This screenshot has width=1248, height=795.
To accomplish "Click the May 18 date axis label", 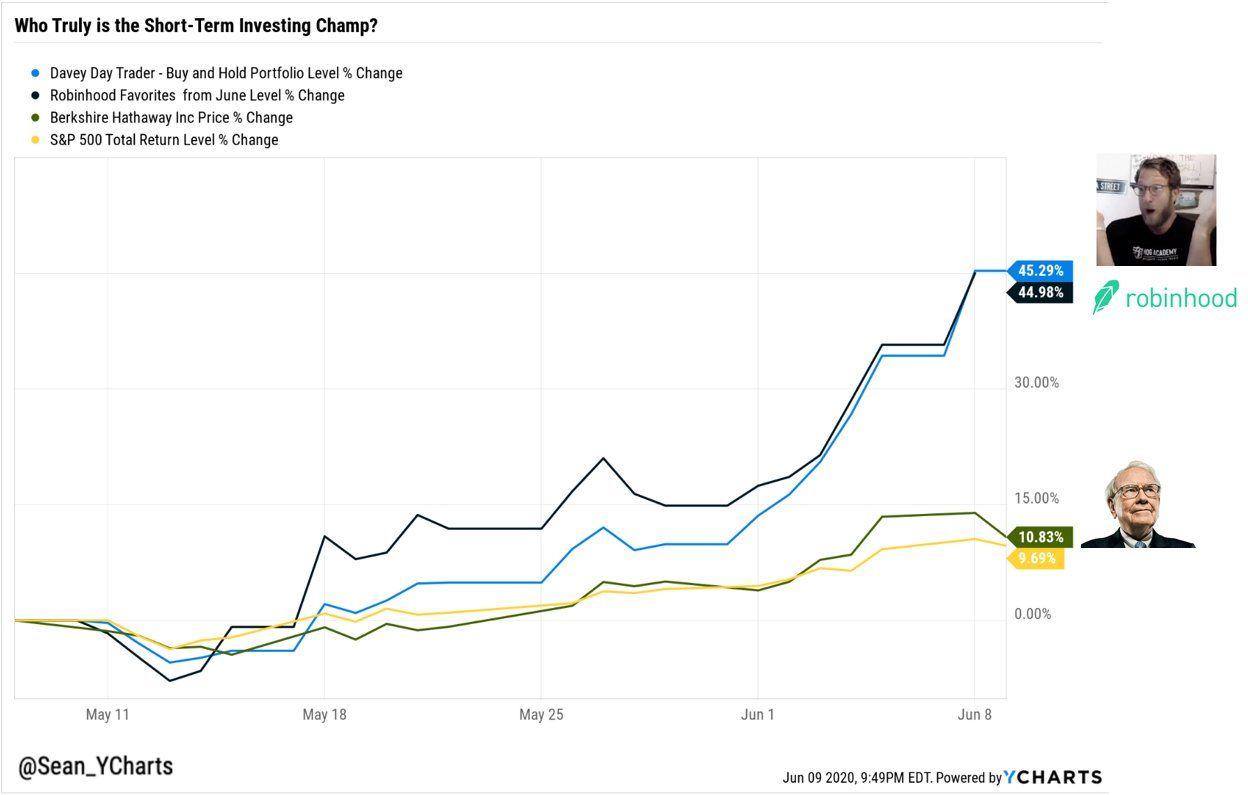I will tap(324, 715).
